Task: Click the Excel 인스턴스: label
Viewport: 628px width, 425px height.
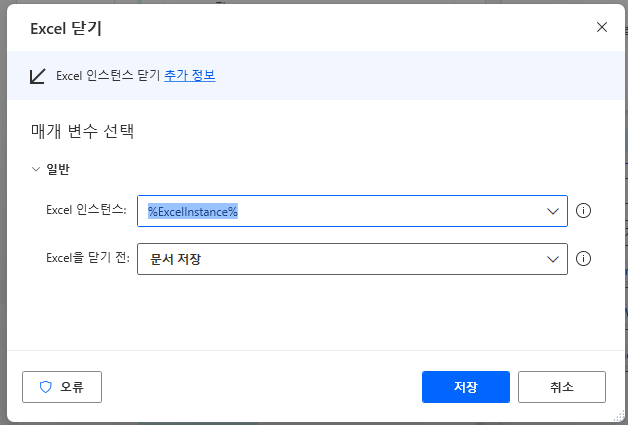Action: tap(87, 209)
